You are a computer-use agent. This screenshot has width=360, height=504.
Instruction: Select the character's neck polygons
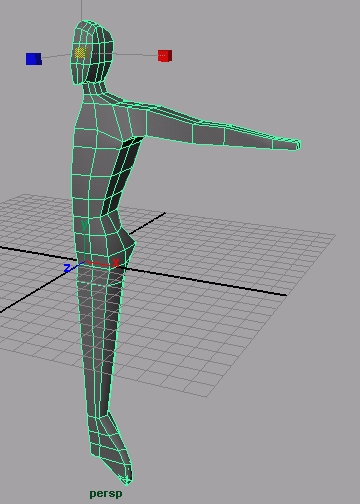click(94, 88)
